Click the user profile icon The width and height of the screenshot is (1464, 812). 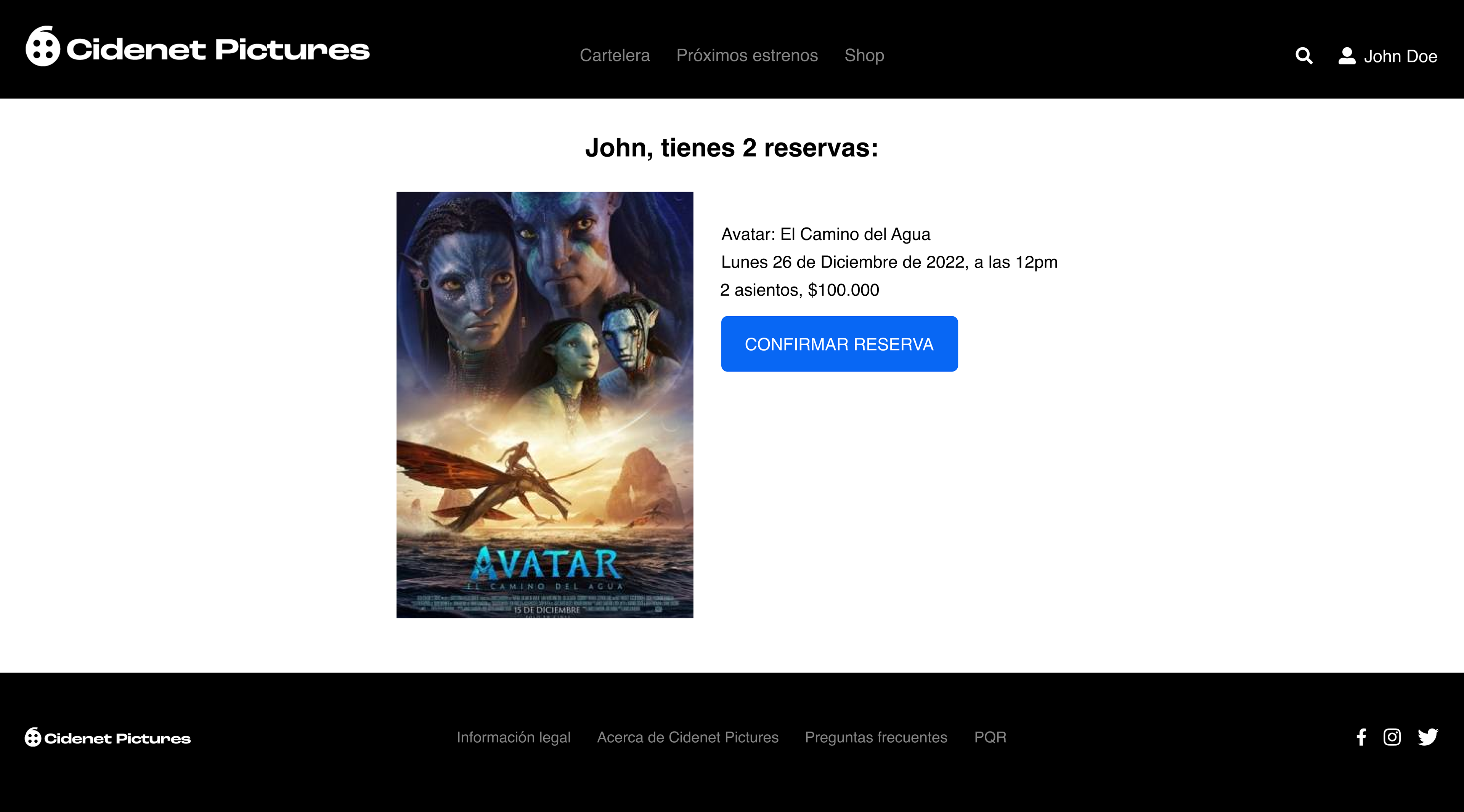(1347, 56)
